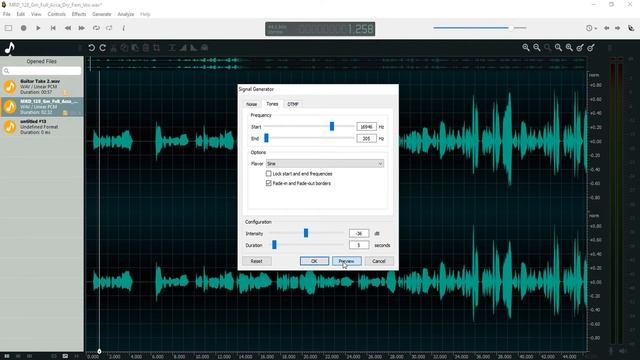
Task: Open the View menu
Action: click(x=36, y=14)
